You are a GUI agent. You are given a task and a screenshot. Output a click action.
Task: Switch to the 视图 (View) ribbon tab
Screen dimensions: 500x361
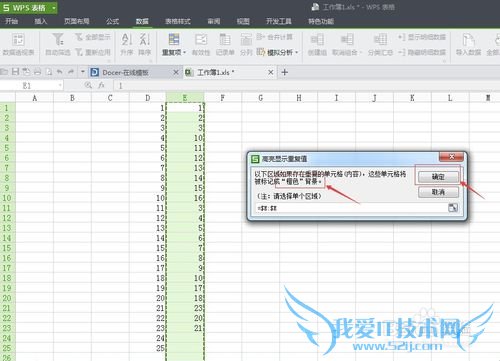[243, 21]
